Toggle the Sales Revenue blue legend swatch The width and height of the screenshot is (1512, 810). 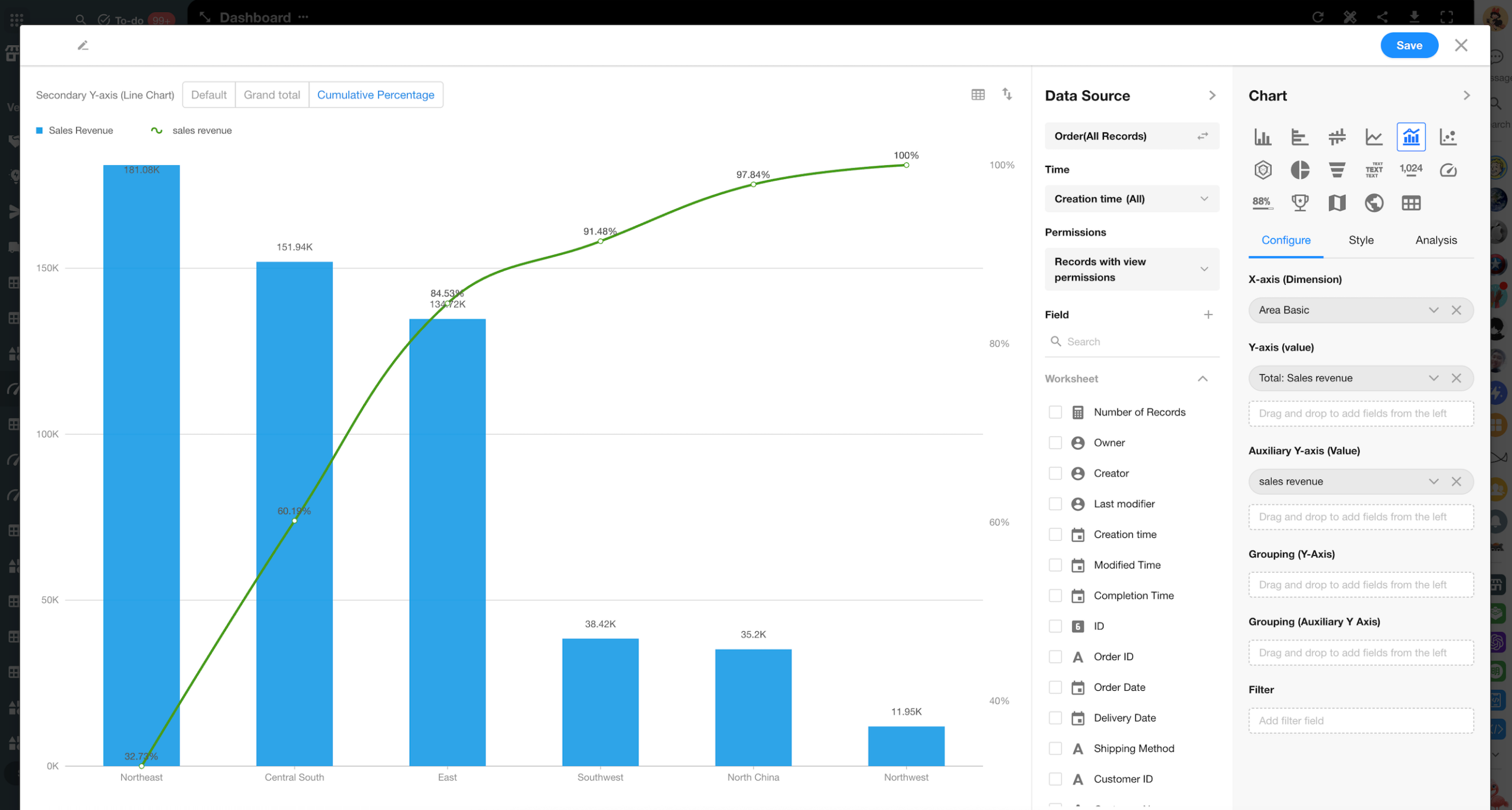click(40, 130)
